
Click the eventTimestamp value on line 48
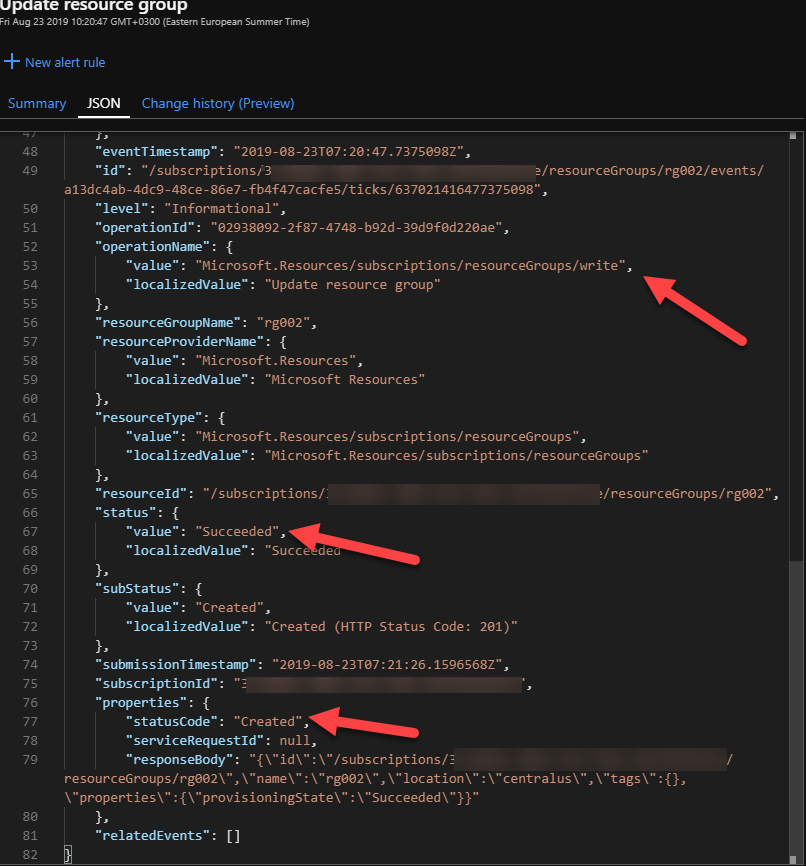tap(351, 152)
